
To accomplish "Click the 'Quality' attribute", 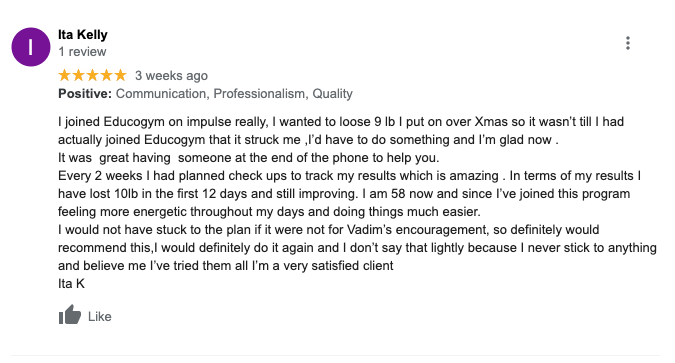I will click(332, 93).
